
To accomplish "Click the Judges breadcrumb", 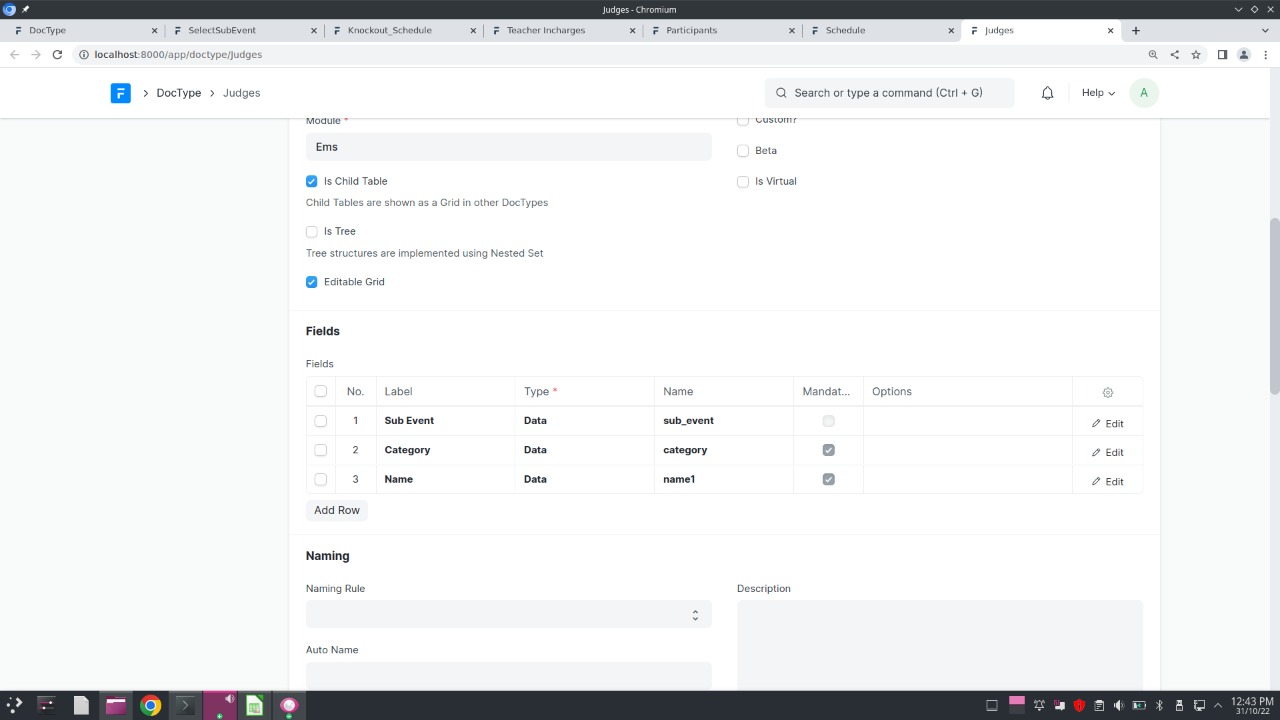I will tap(241, 93).
